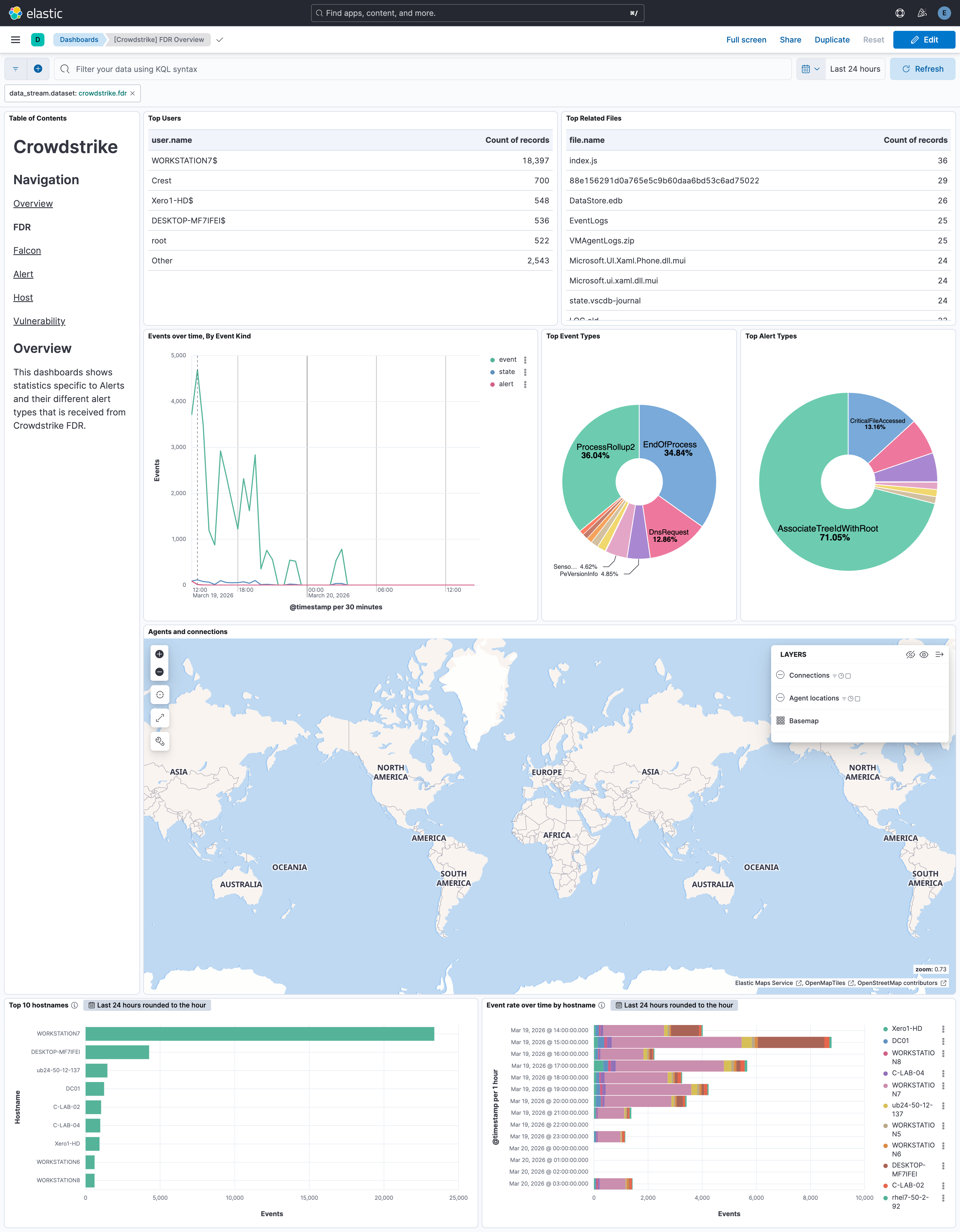Select the map fit-to-data crosshair icon

[x=160, y=694]
